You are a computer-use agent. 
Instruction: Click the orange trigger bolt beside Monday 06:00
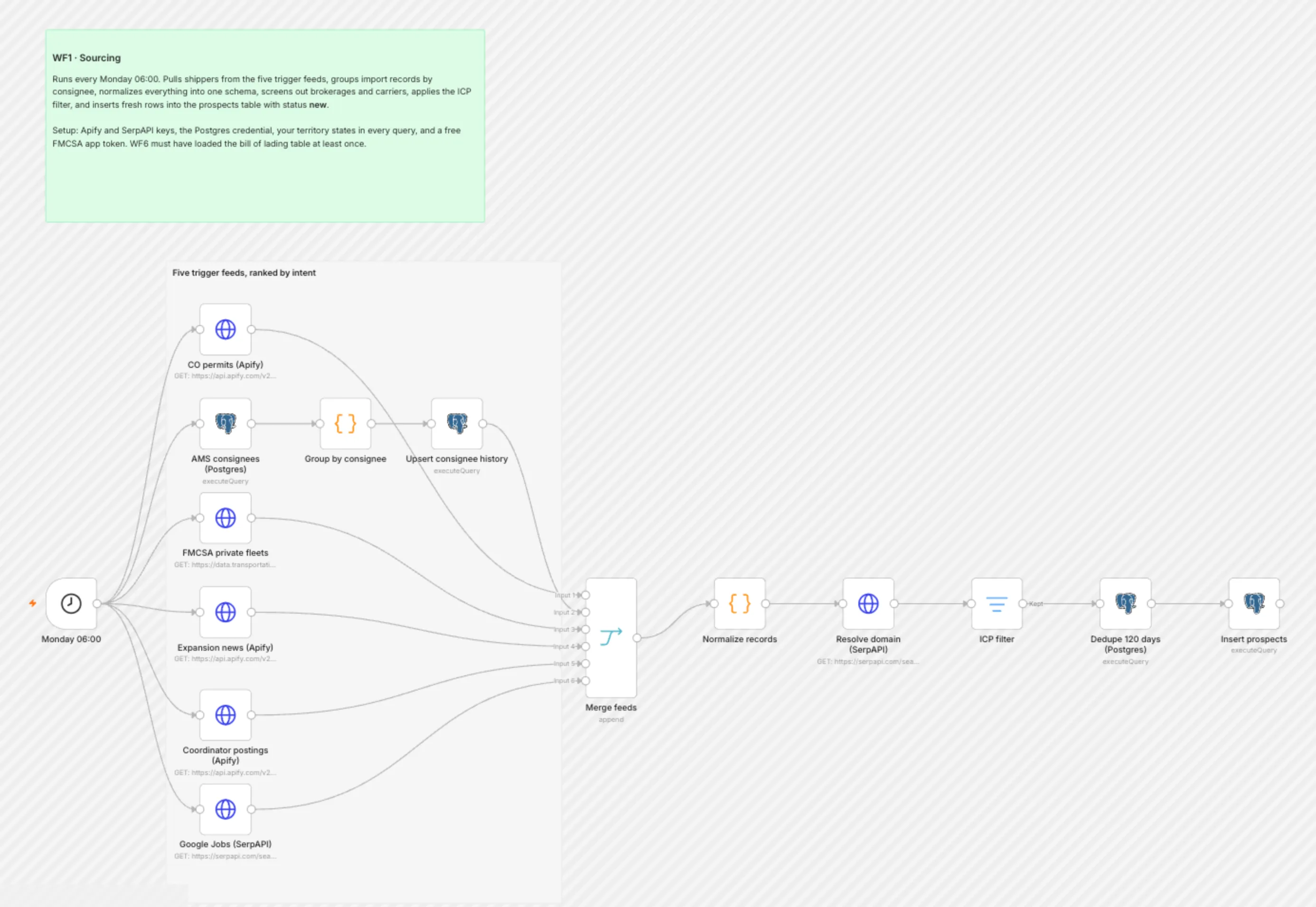(x=32, y=604)
